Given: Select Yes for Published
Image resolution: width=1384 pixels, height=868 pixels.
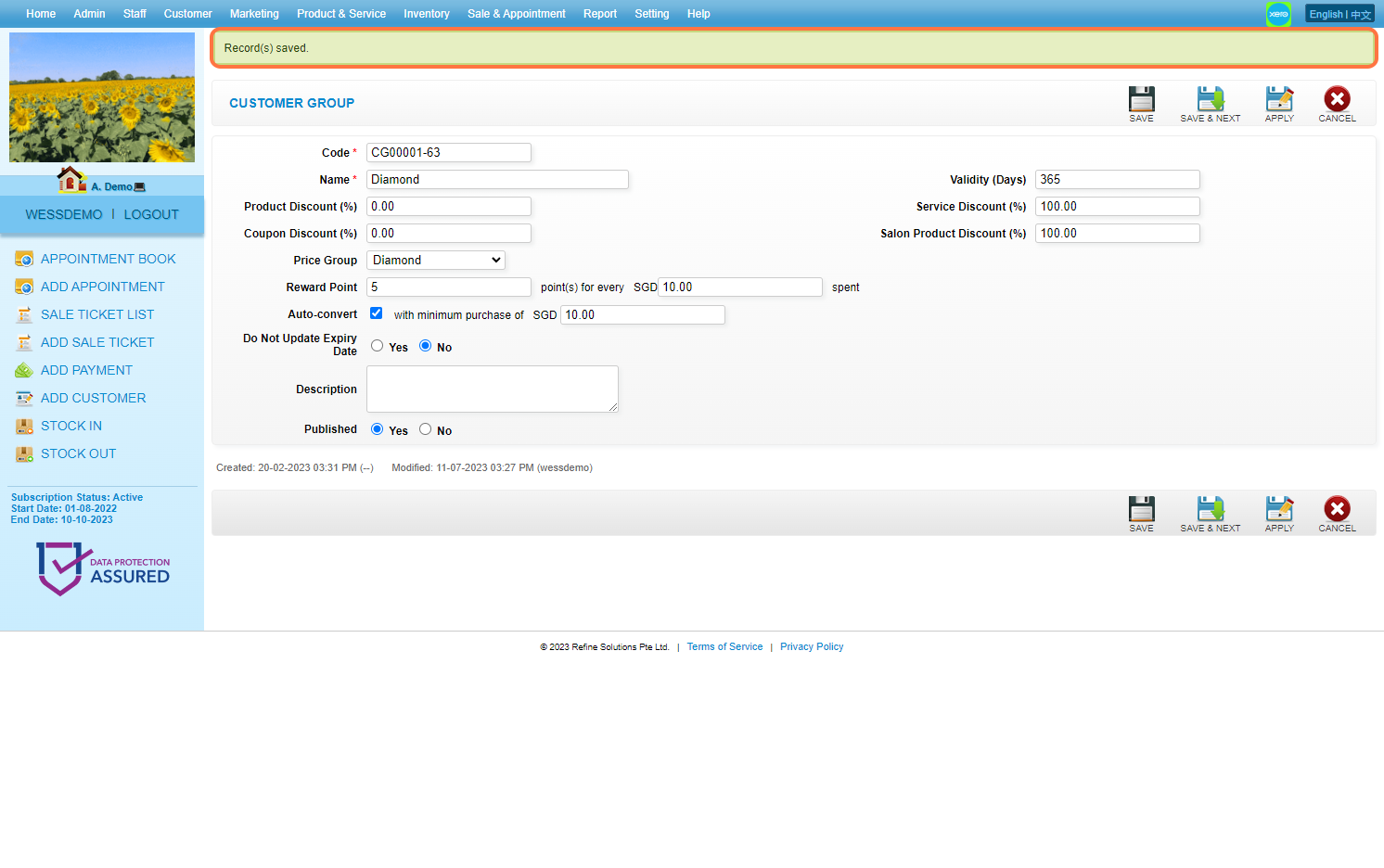Looking at the screenshot, I should (377, 429).
